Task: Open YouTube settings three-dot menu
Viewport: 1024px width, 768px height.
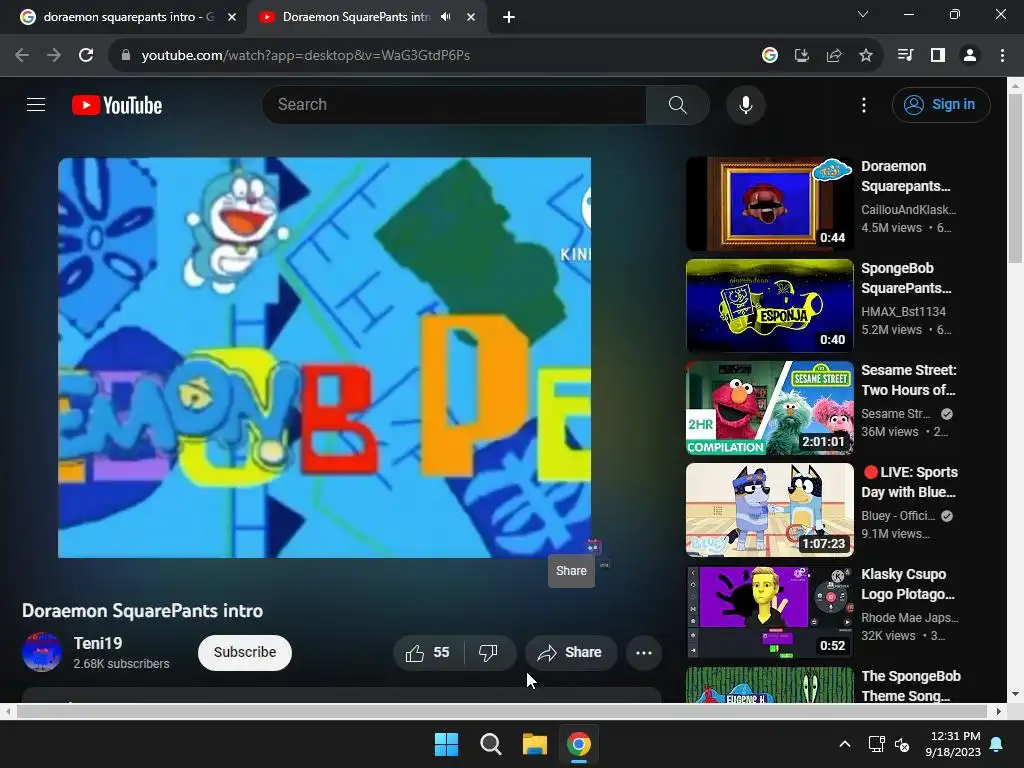Action: click(x=863, y=104)
